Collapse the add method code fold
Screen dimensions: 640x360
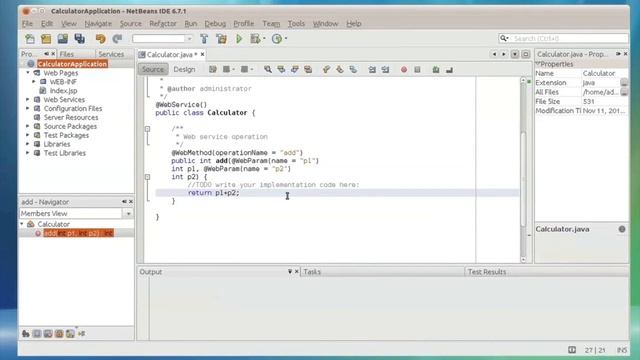coord(147,177)
